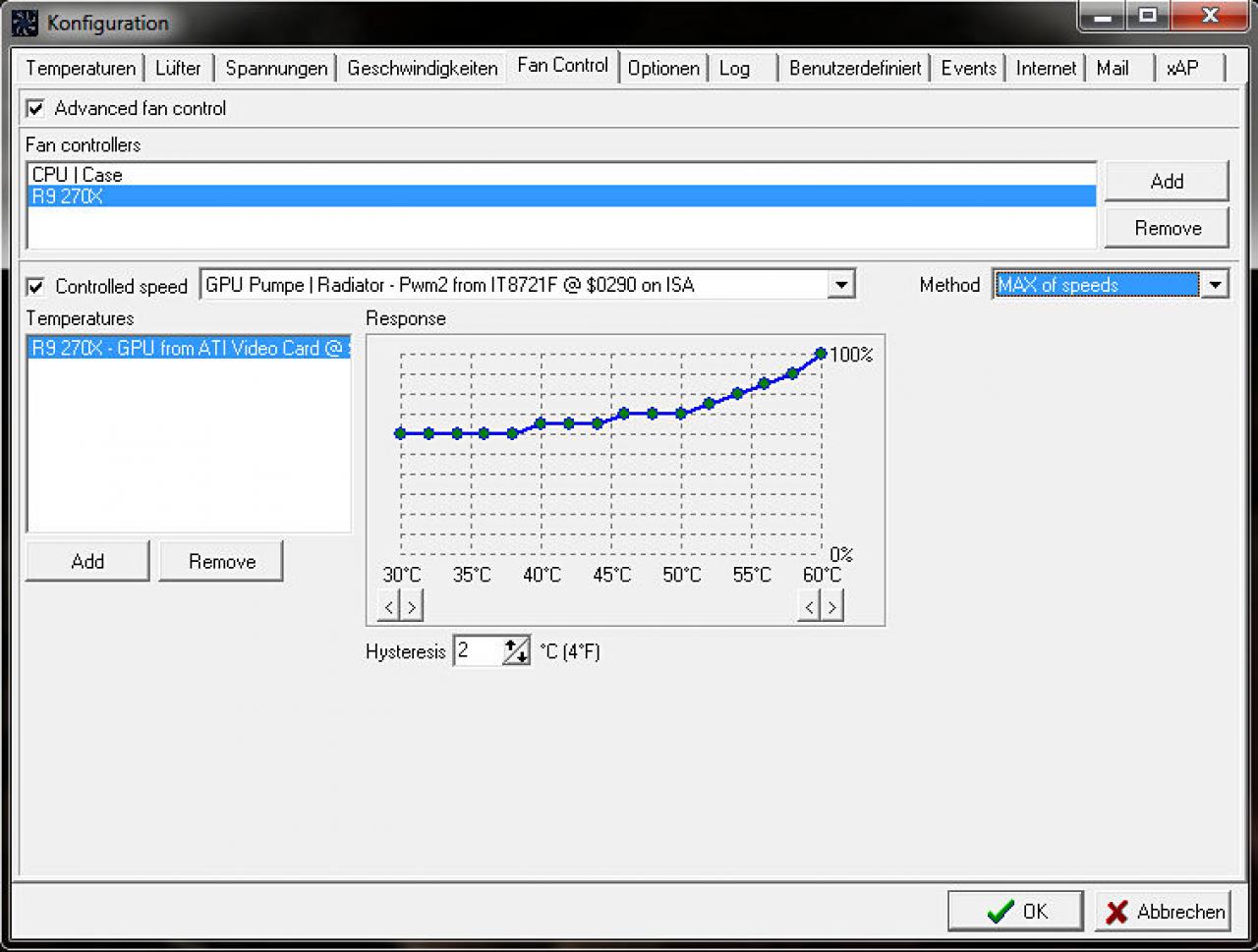Select CPU | Case fan controller
The height and width of the screenshot is (952, 1258).
560,175
